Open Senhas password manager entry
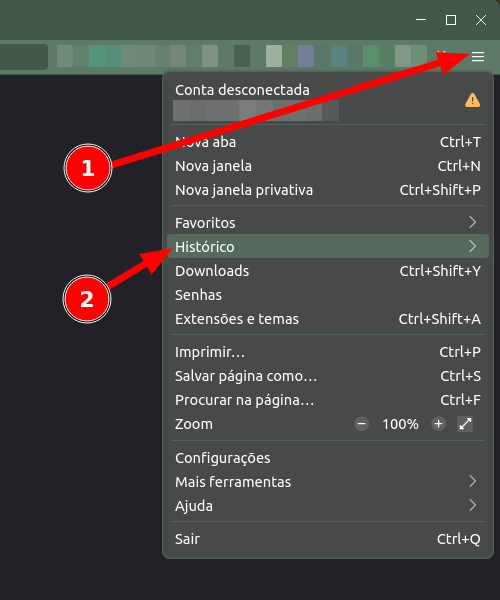Image resolution: width=500 pixels, height=600 pixels. 328,295
